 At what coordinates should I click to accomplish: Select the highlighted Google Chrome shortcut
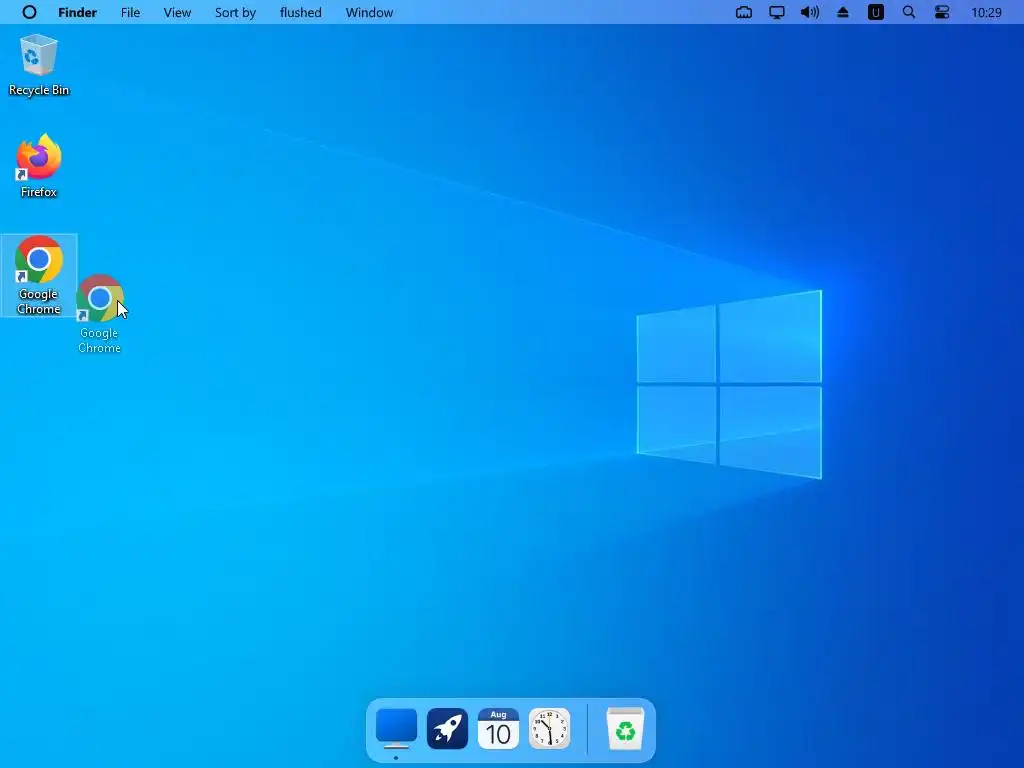(39, 275)
